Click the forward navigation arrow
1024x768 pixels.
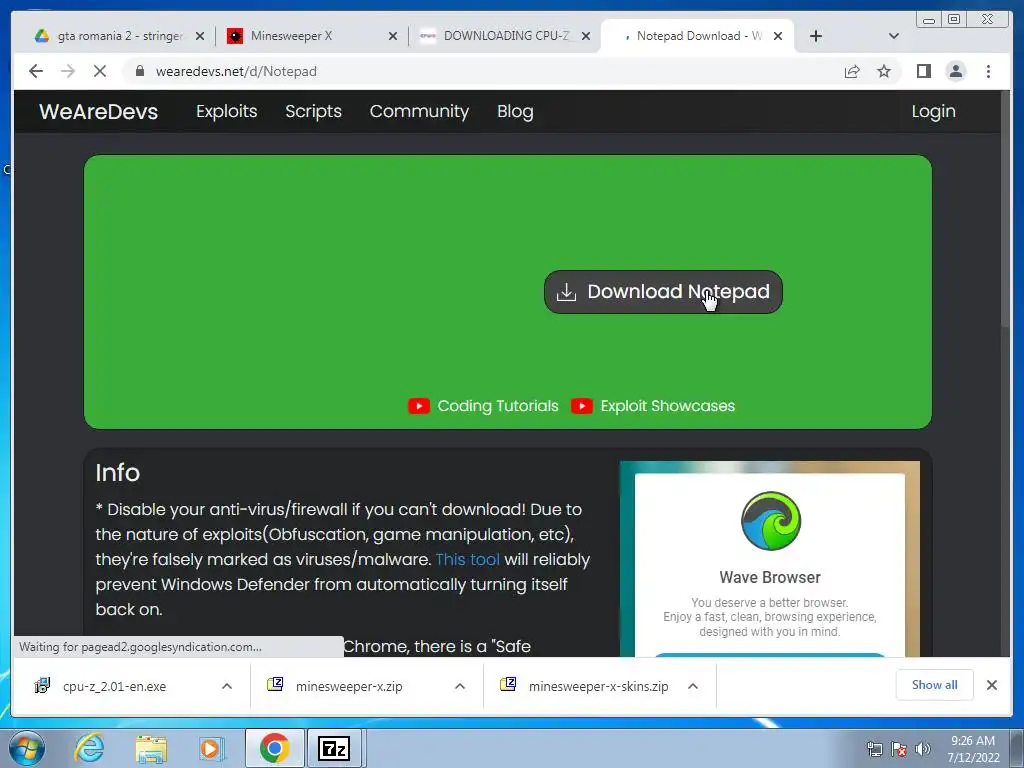[x=68, y=71]
